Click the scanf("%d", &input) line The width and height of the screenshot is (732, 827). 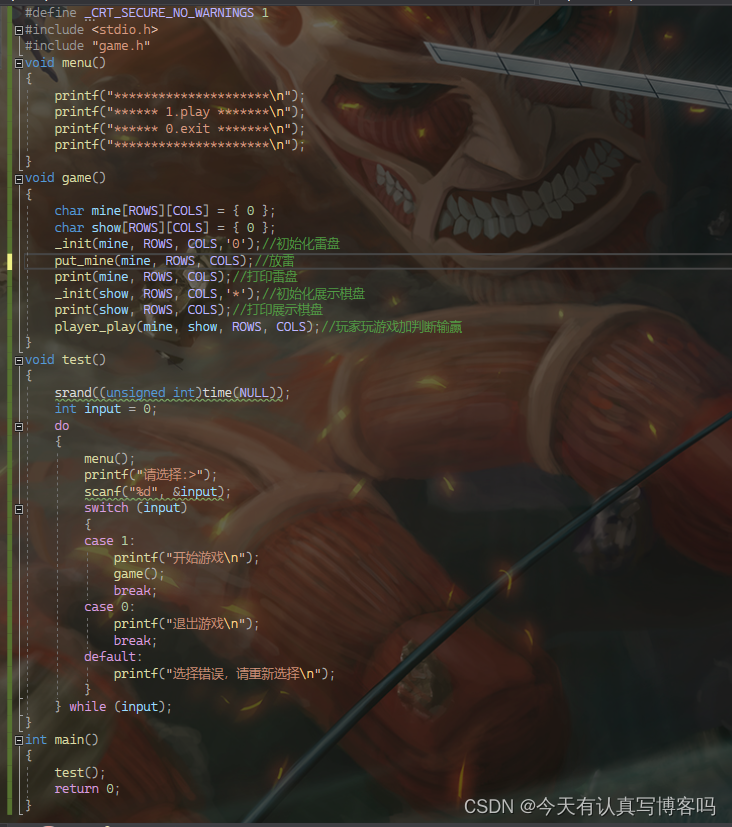tap(157, 492)
